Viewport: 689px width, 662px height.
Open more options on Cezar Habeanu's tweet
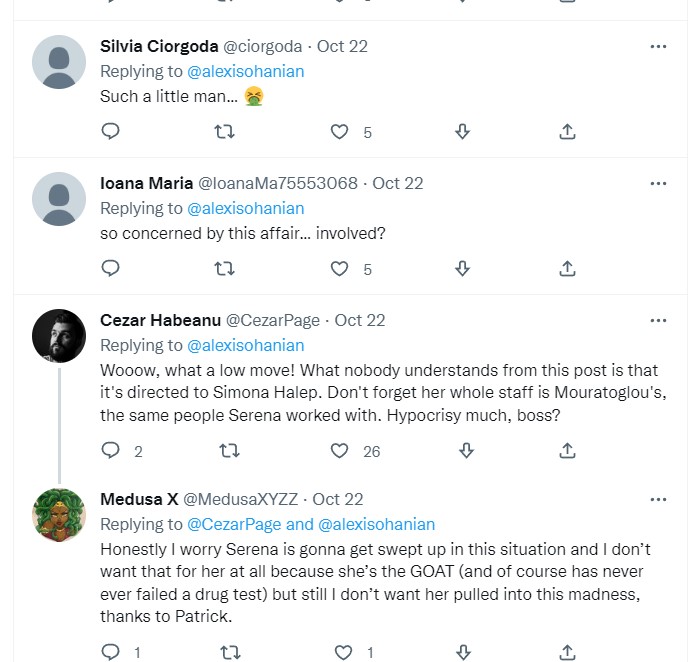(658, 320)
